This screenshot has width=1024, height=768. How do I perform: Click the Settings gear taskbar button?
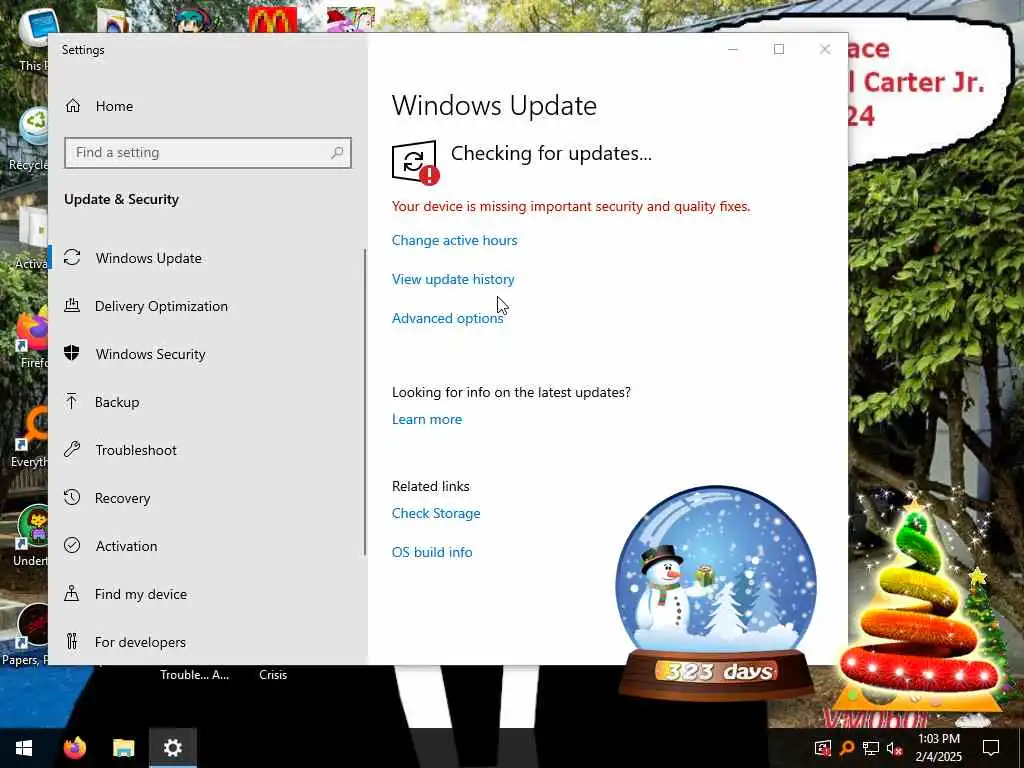172,748
